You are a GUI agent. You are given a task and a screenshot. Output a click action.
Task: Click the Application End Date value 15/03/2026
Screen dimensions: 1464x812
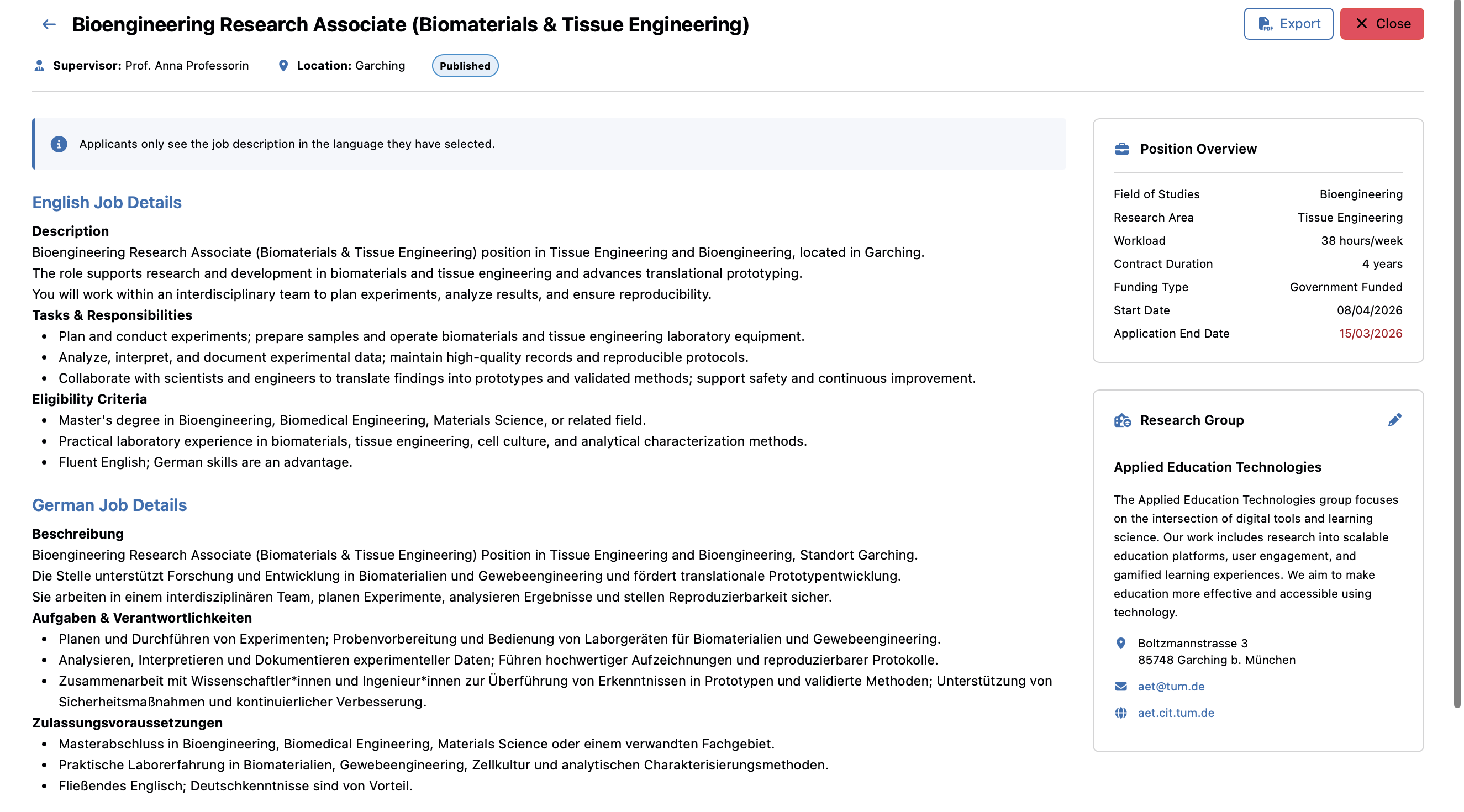[x=1370, y=334]
